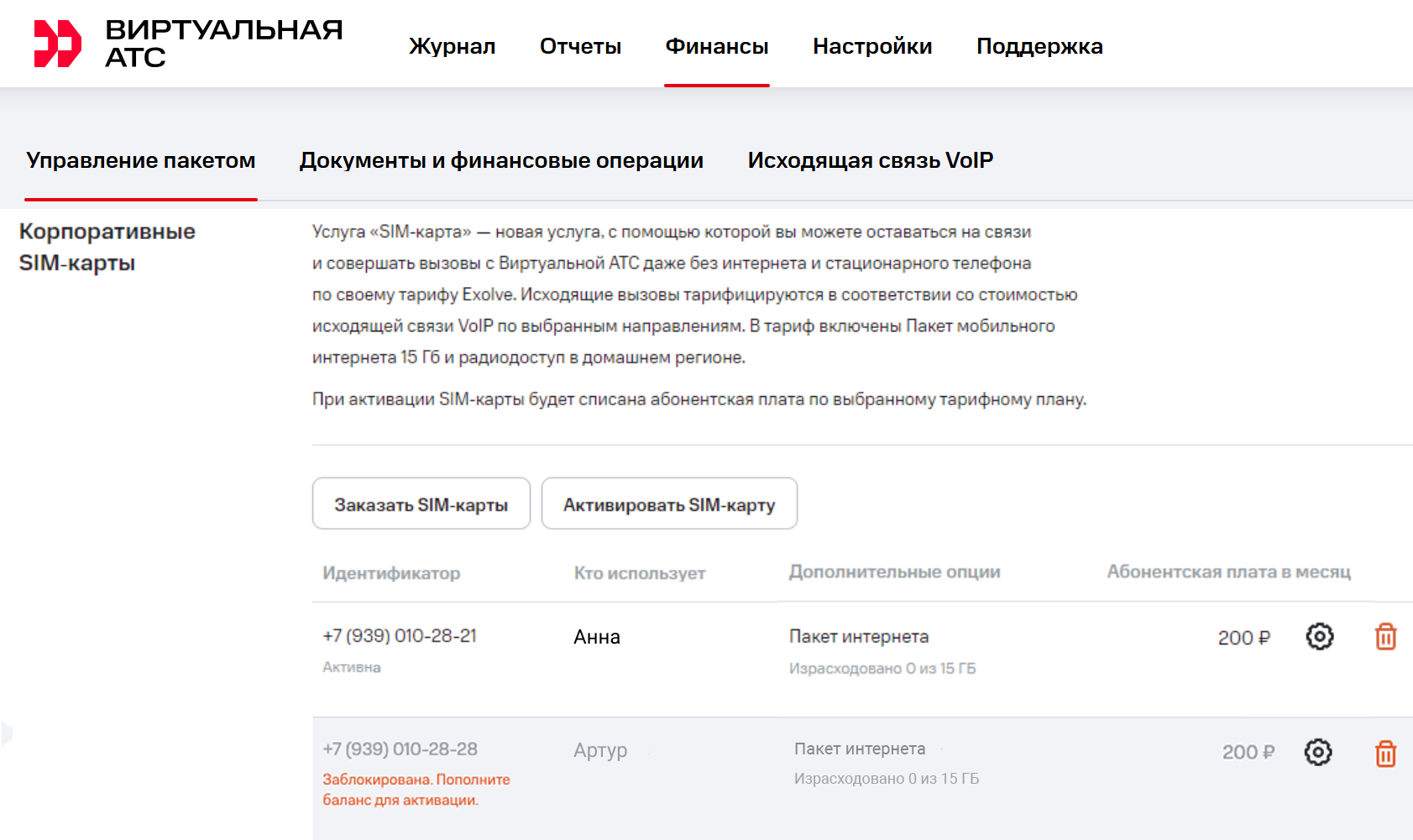Screen dimensions: 1413x840
Task: Switch to Исходящая связь VoIP tab
Action: (x=870, y=160)
